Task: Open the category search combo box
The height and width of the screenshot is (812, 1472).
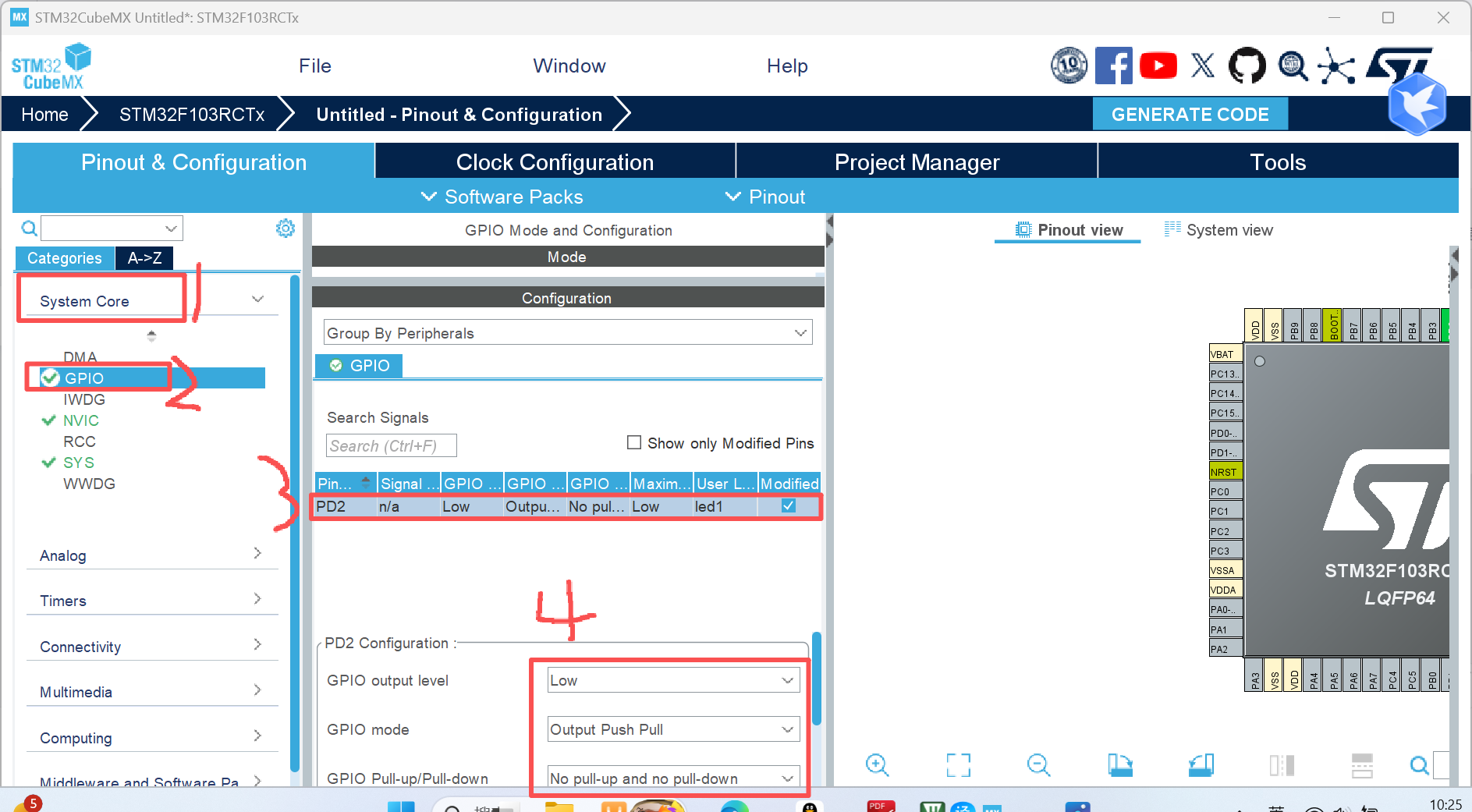Action: [x=112, y=229]
